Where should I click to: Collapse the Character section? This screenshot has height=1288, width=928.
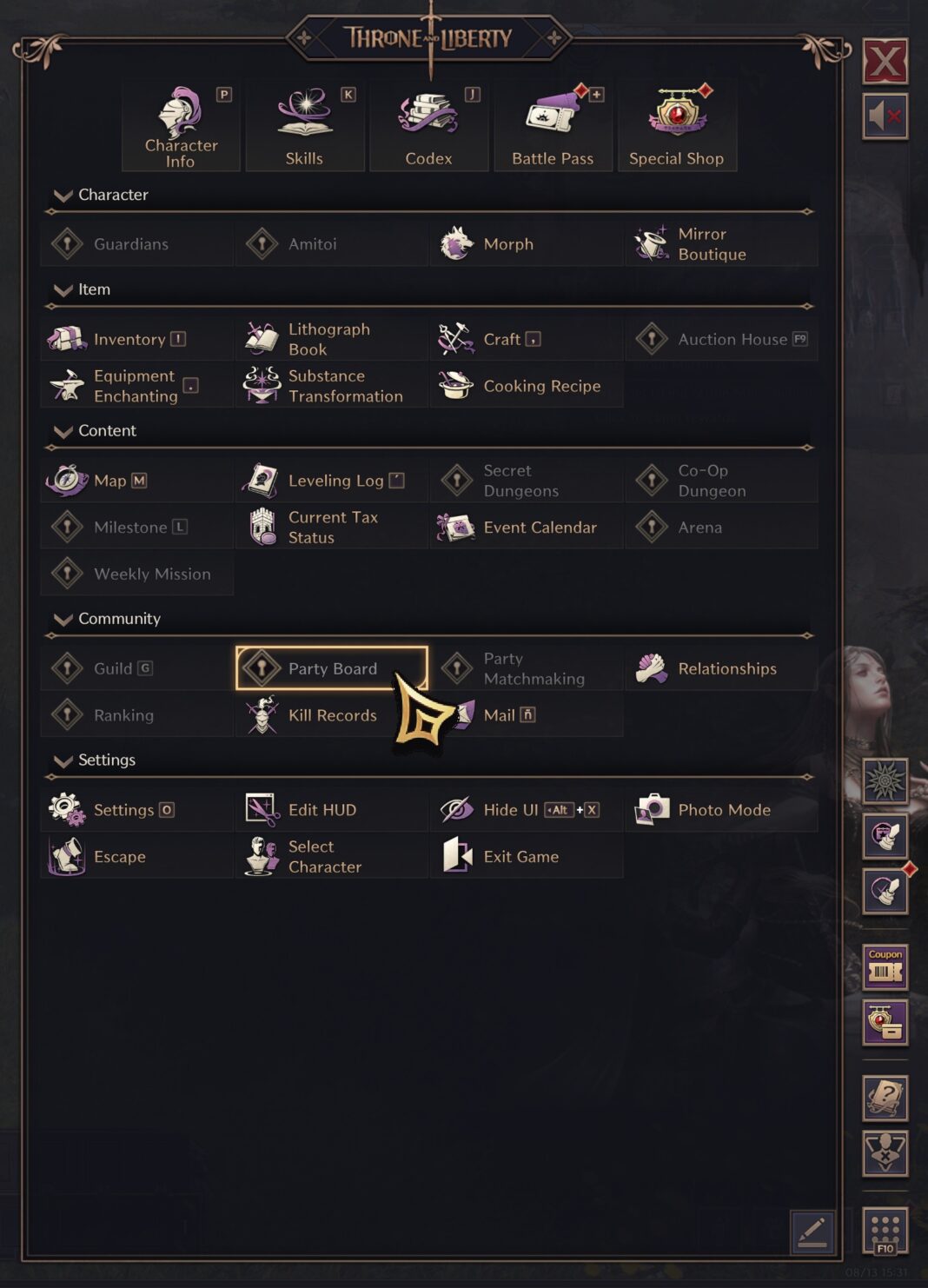coord(62,196)
